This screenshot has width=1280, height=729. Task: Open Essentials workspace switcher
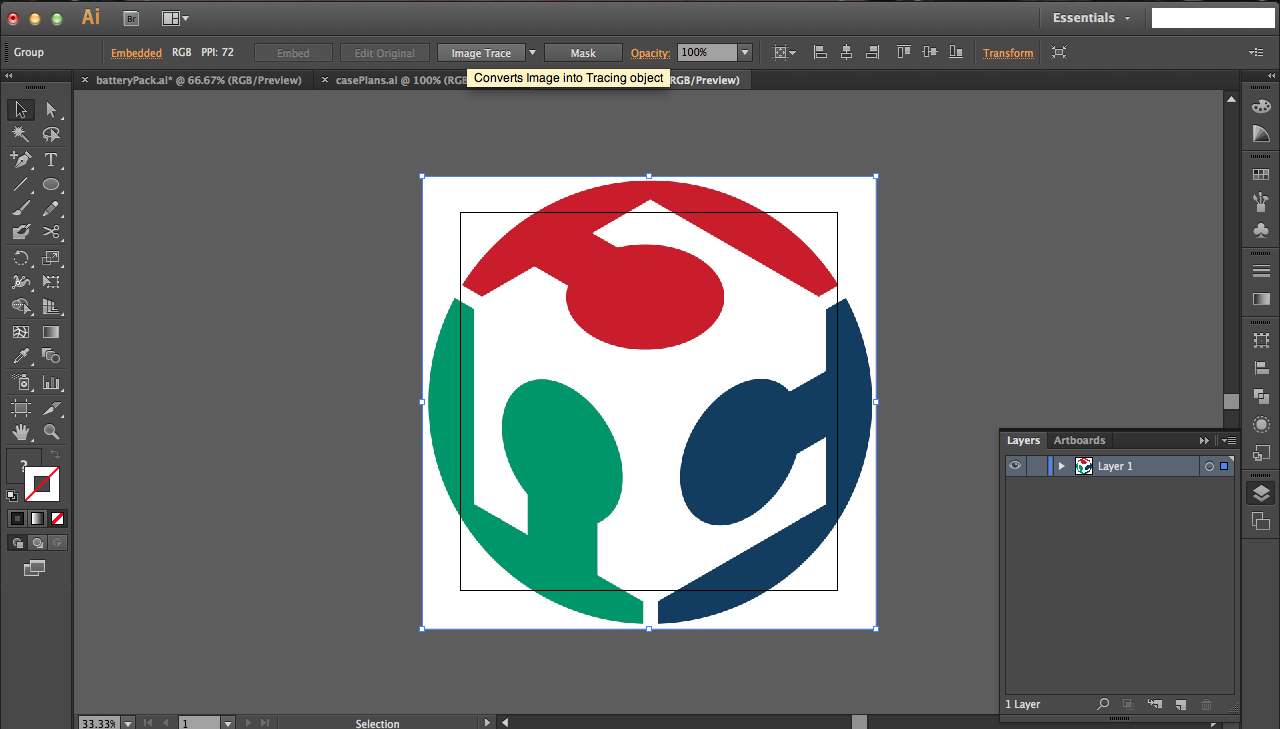(x=1091, y=18)
